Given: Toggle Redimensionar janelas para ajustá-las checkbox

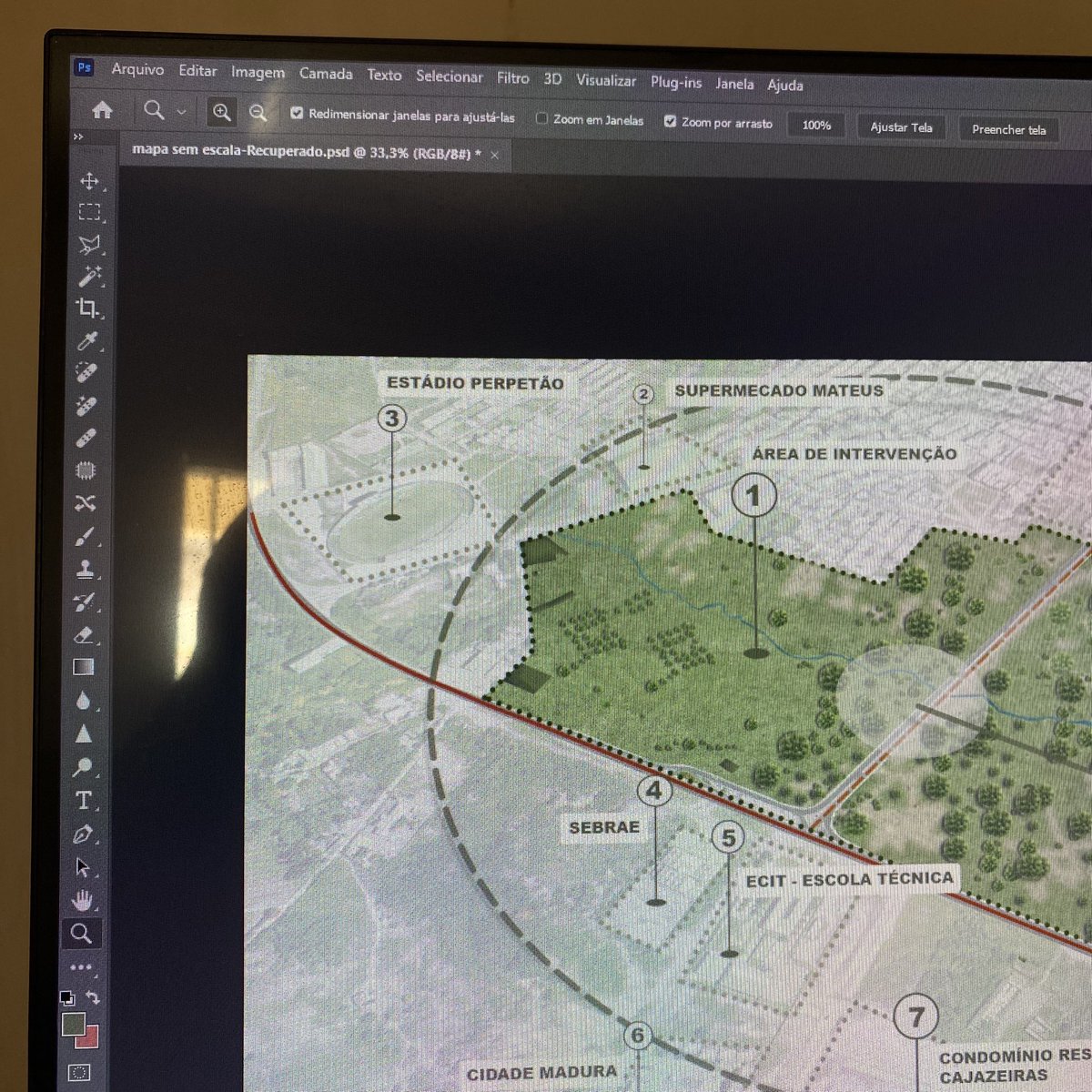Looking at the screenshot, I should pos(297,114).
